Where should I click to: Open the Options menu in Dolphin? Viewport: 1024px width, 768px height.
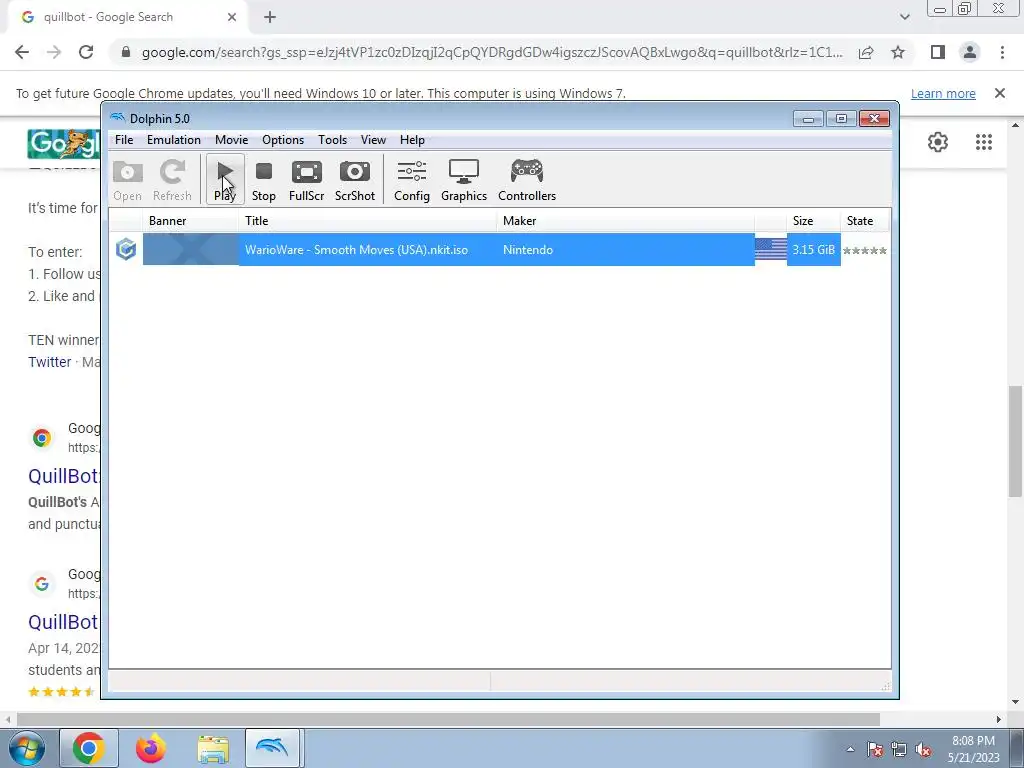coord(283,140)
